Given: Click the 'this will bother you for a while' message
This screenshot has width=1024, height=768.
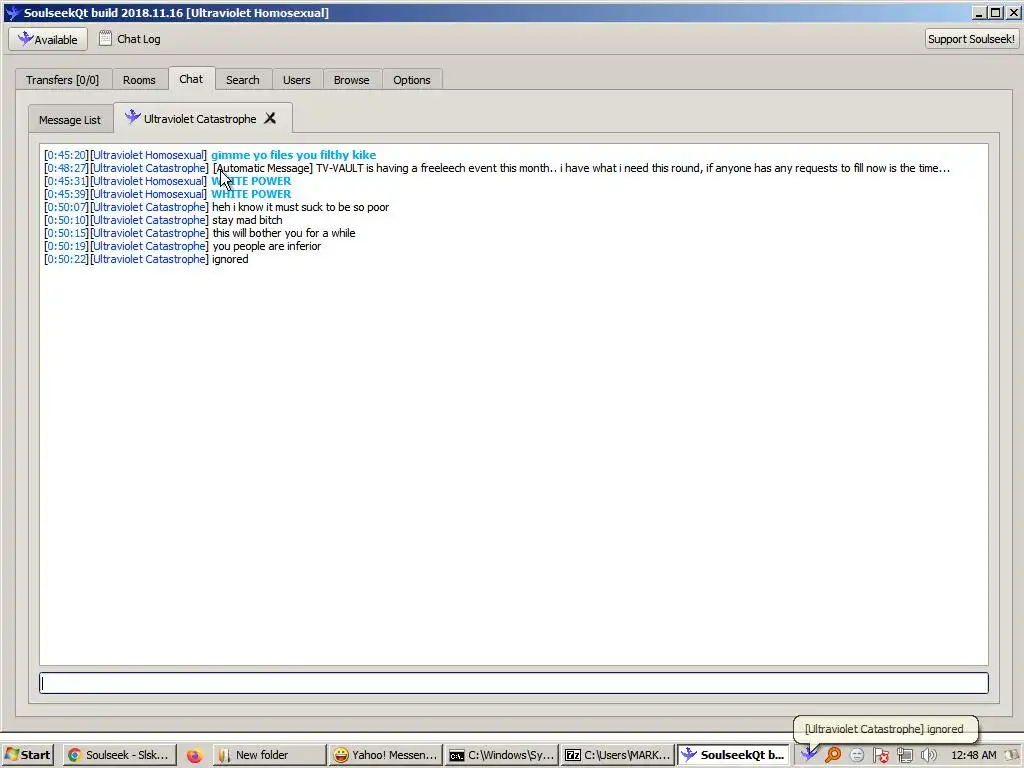Looking at the screenshot, I should pos(284,233).
